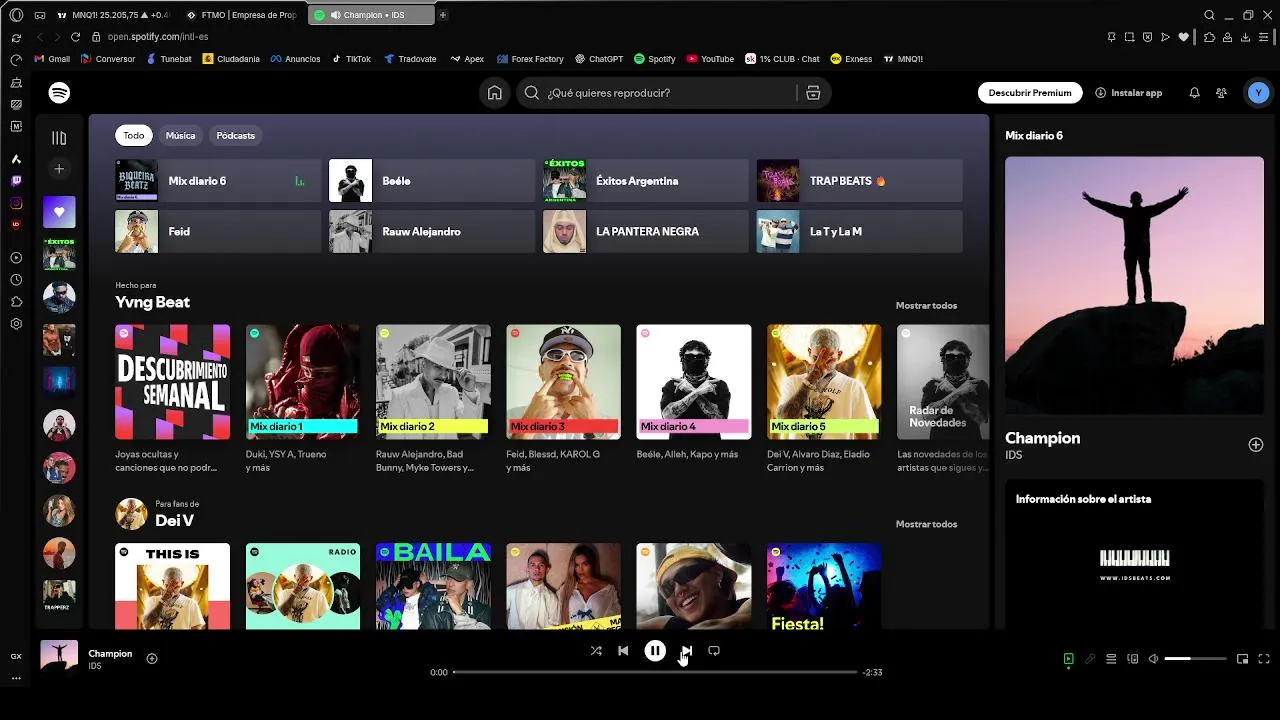Open LA PANTERA NEGRA shortcut tile
1280x720 pixels.
coord(646,231)
